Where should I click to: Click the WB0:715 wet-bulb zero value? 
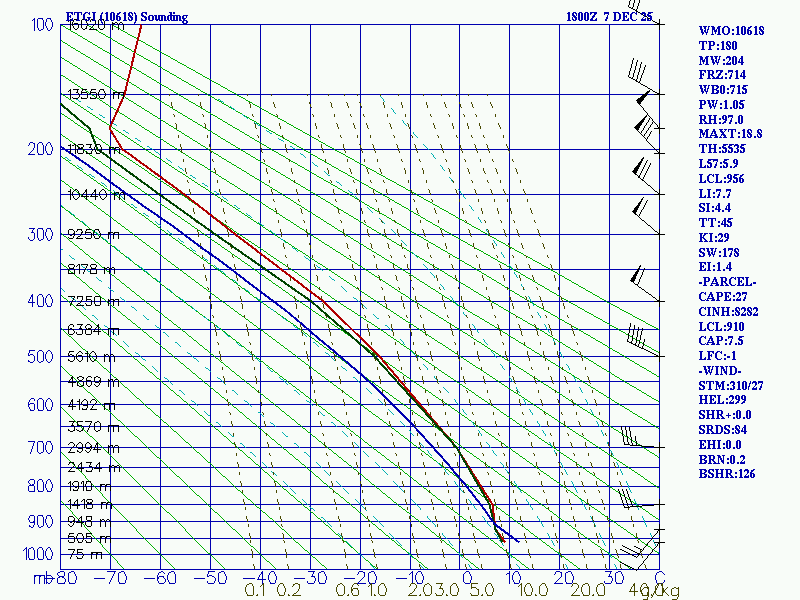point(723,90)
